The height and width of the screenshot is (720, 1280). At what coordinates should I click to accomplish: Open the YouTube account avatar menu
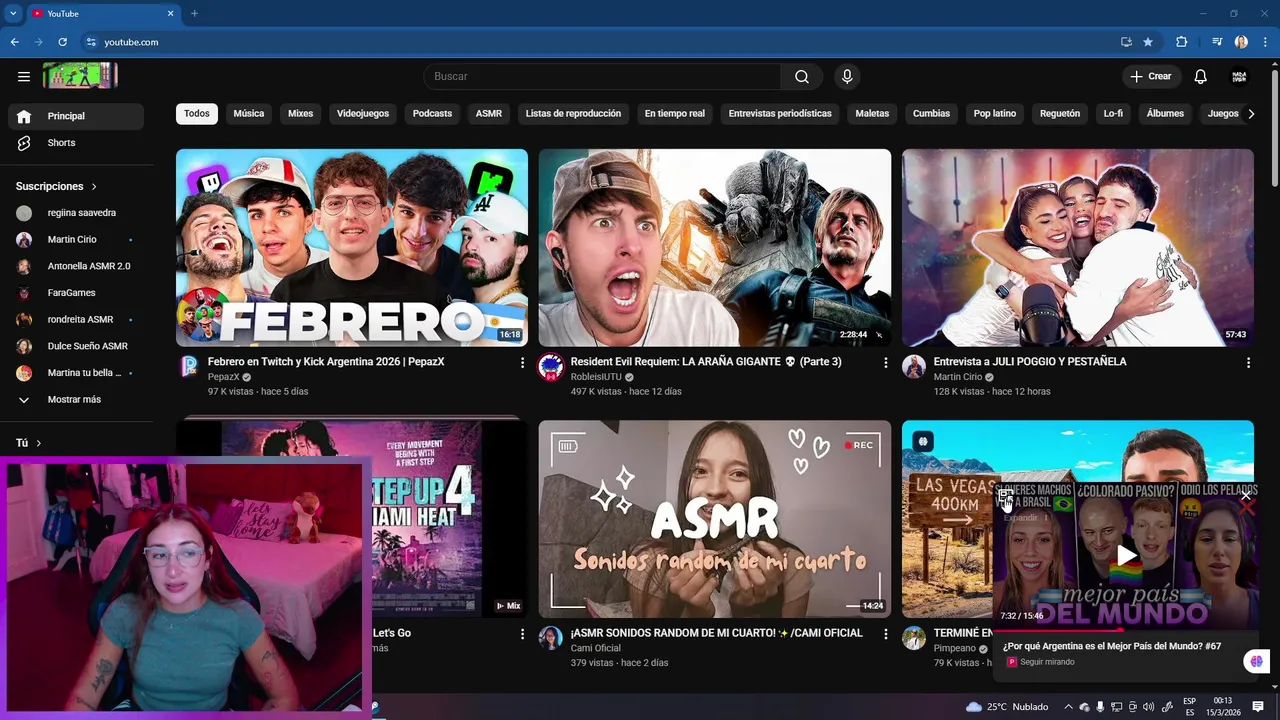pyautogui.click(x=1239, y=77)
